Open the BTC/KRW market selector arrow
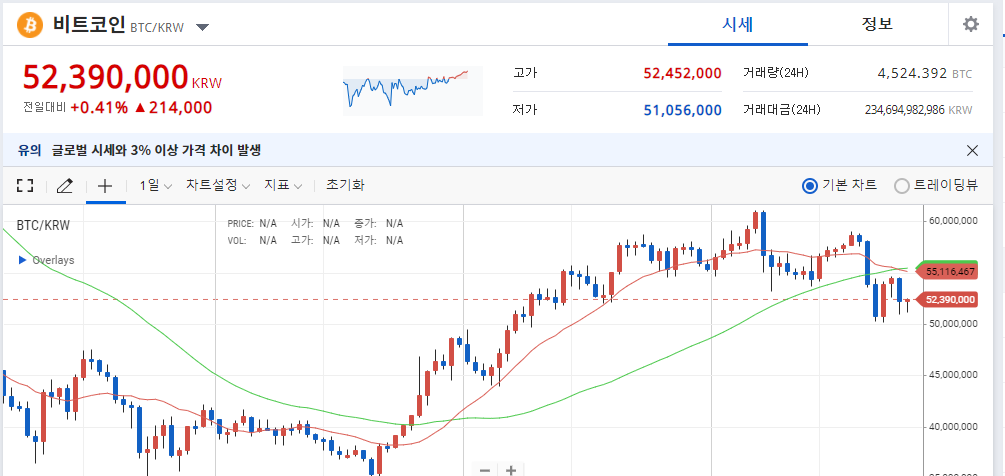Image resolution: width=1005 pixels, height=476 pixels. (x=202, y=27)
